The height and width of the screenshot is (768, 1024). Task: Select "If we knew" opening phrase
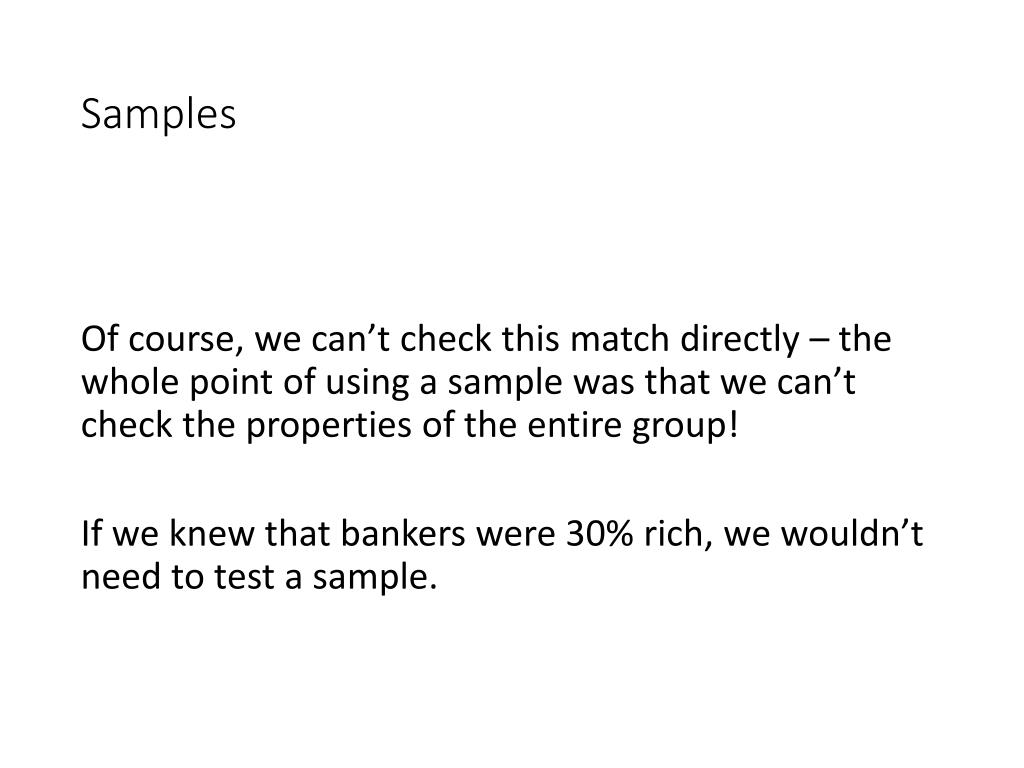click(168, 534)
